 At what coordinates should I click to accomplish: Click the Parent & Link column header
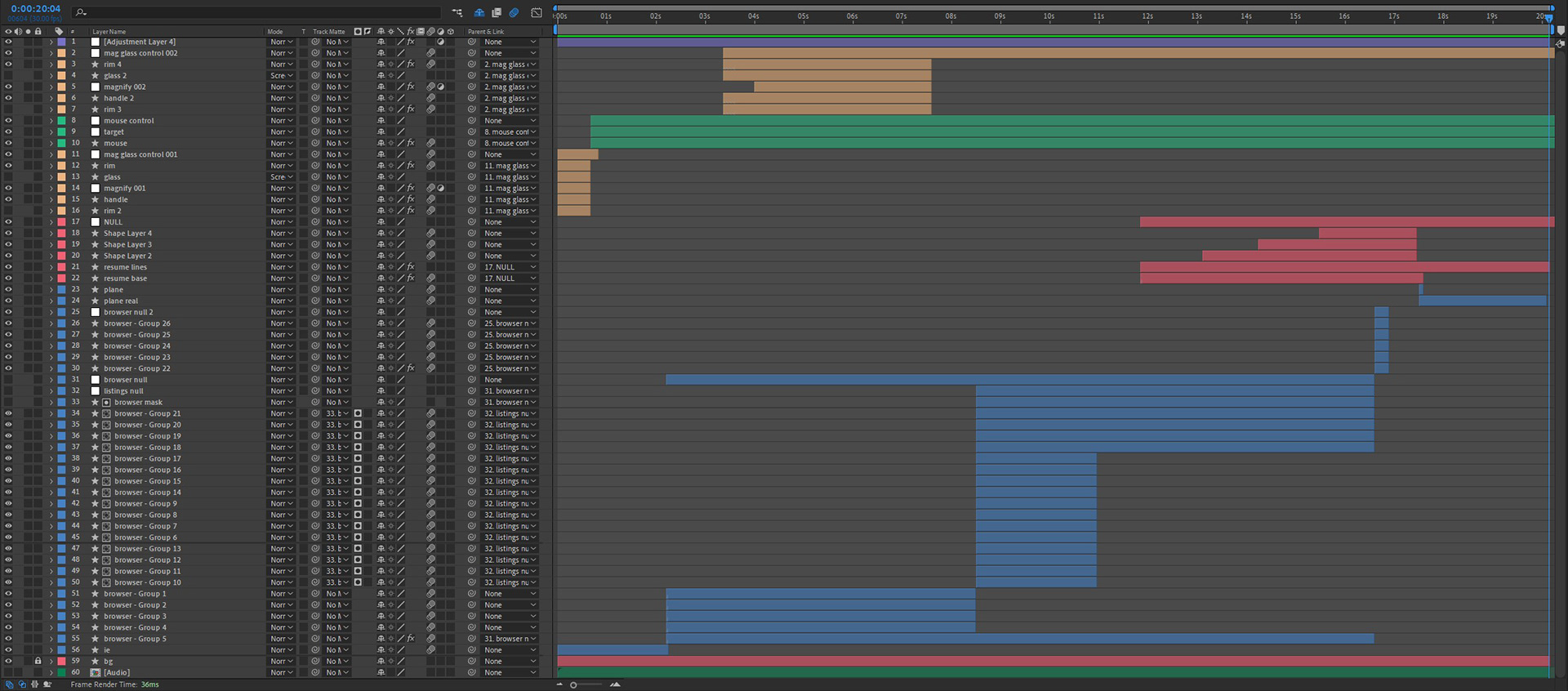tap(486, 32)
